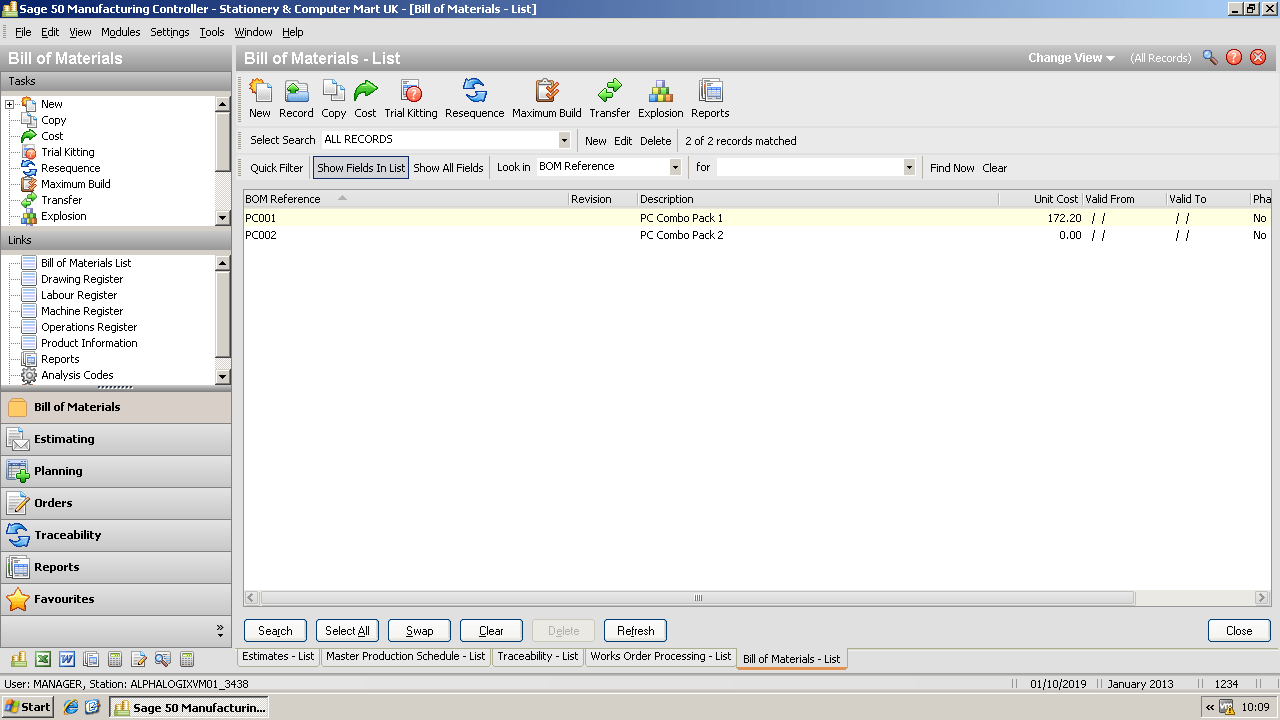This screenshot has height=720, width=1280.
Task: Switch to Traceability - List tab
Action: coord(538,657)
